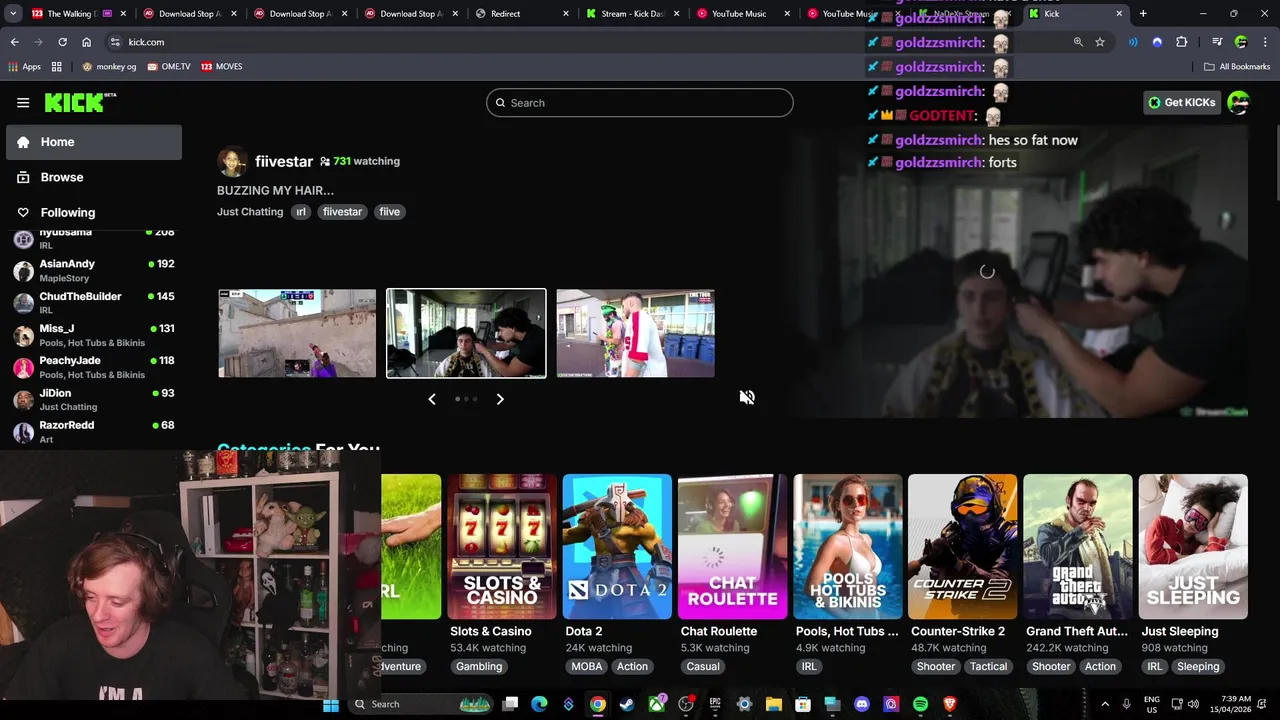Show previous featured stream
1280x720 pixels.
tap(432, 399)
